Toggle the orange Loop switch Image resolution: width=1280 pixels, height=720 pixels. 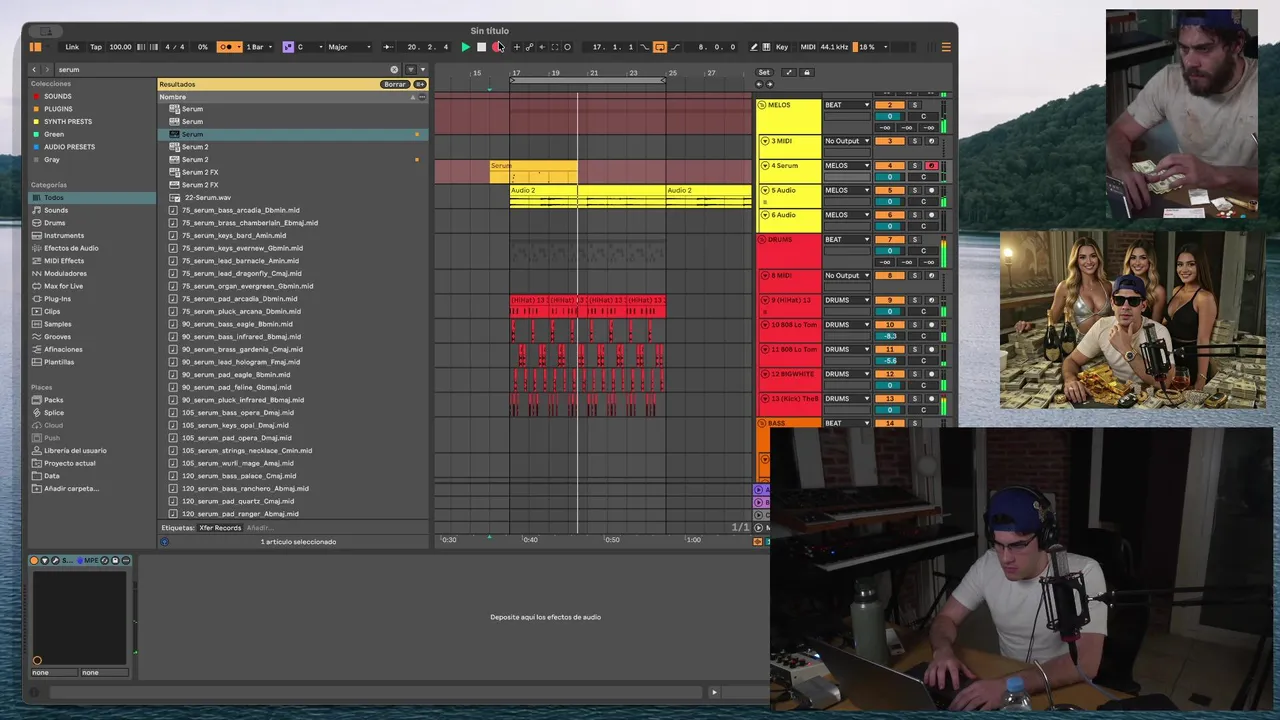(659, 47)
